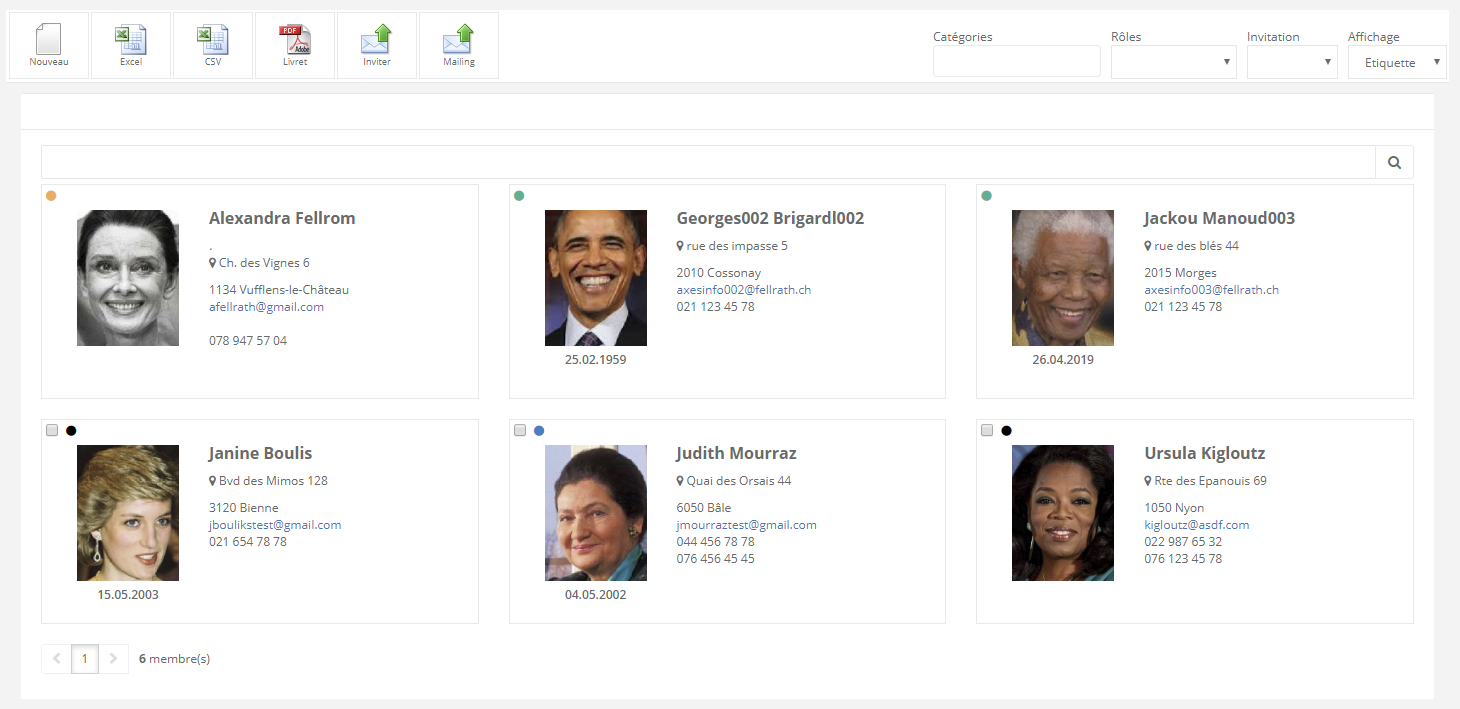Click the orange status dot on Alexandra's card

[x=52, y=196]
